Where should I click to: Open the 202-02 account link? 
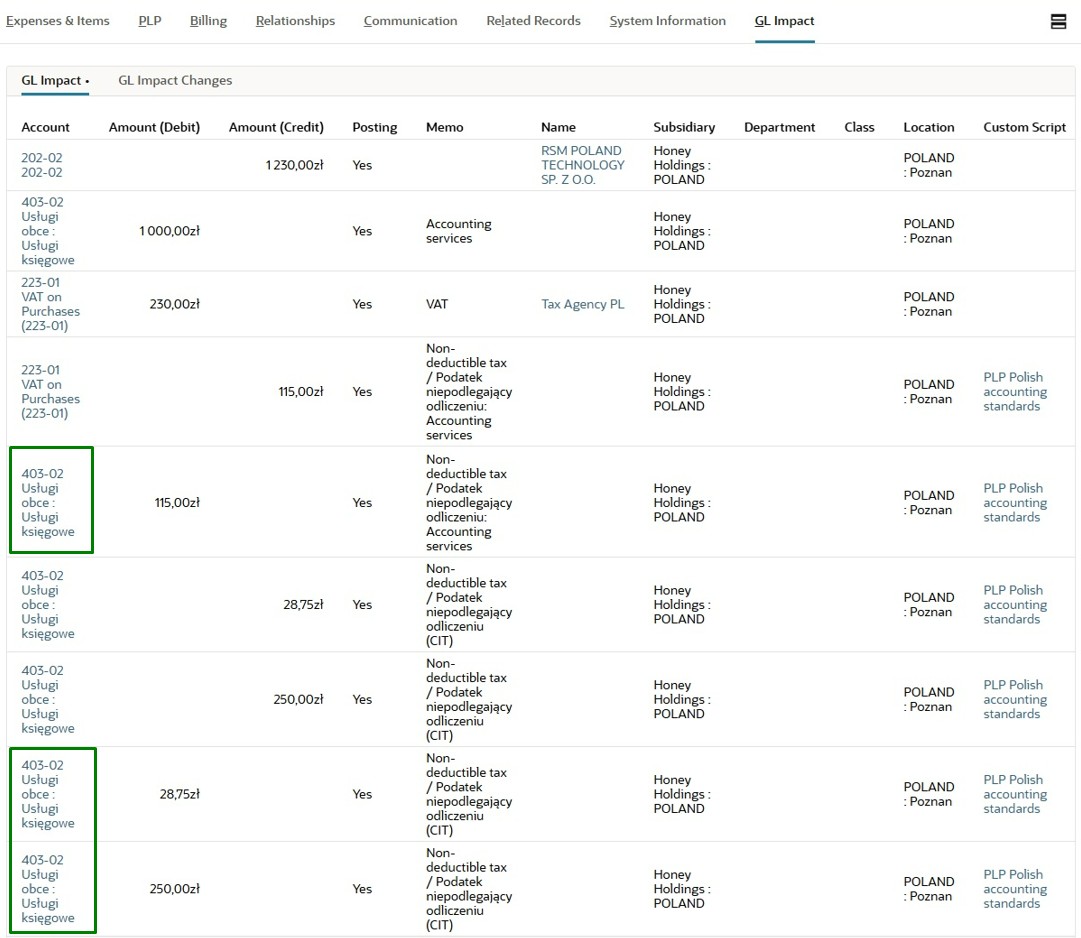click(42, 165)
